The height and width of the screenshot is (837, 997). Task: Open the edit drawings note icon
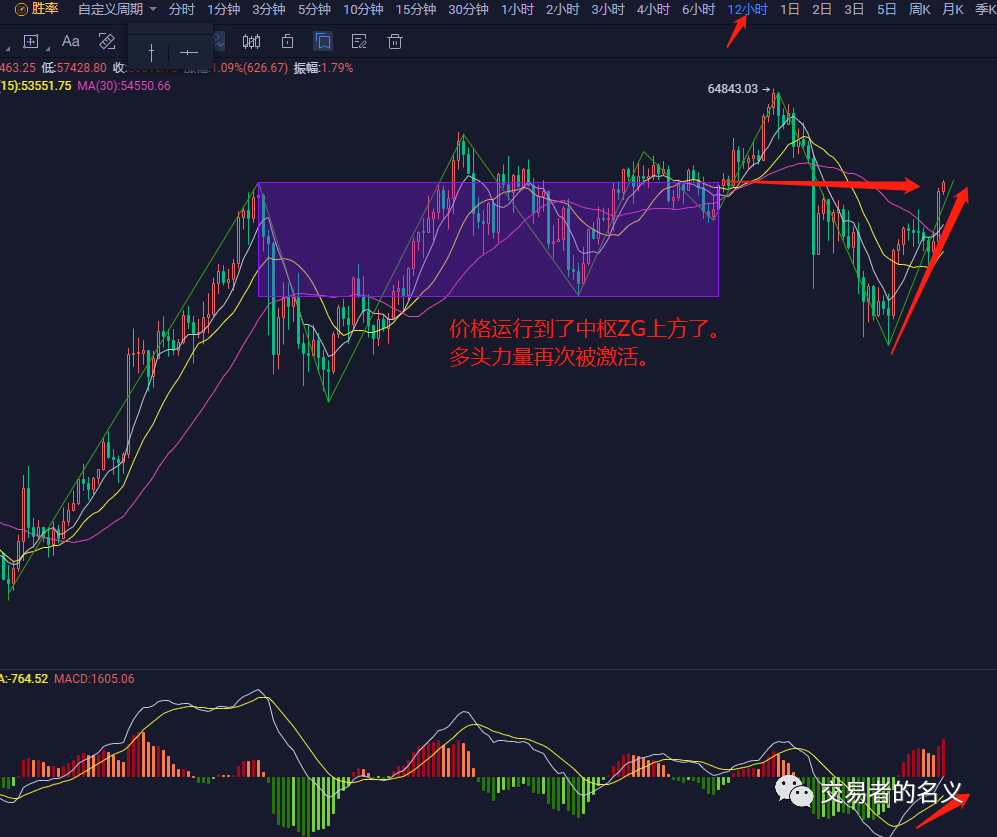(x=359, y=41)
